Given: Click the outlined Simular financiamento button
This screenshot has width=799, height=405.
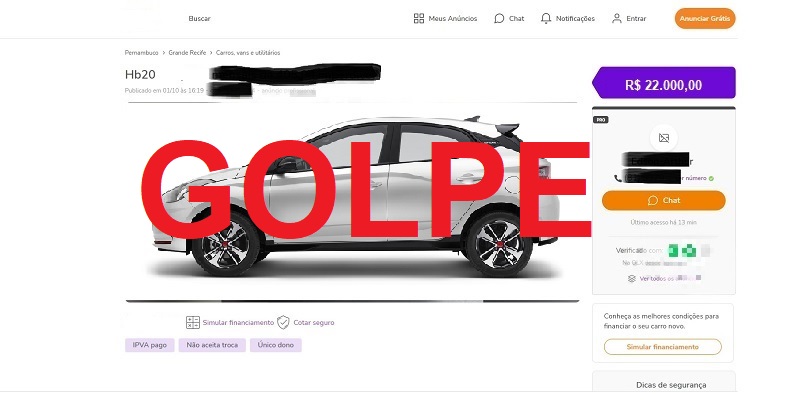Looking at the screenshot, I should click(x=662, y=347).
